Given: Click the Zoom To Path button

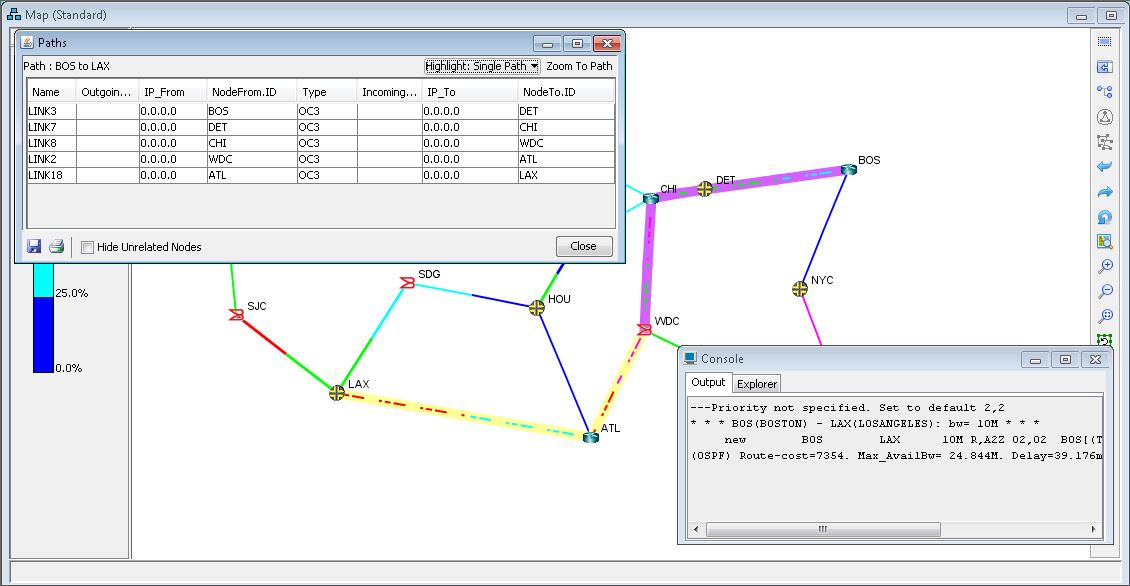Looking at the screenshot, I should 579,66.
